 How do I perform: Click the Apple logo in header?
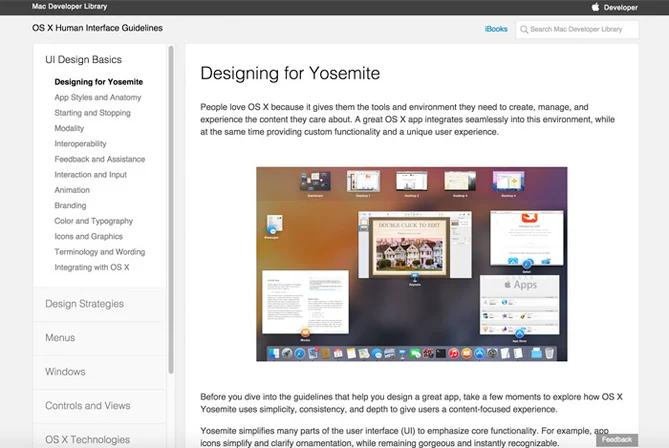595,7
